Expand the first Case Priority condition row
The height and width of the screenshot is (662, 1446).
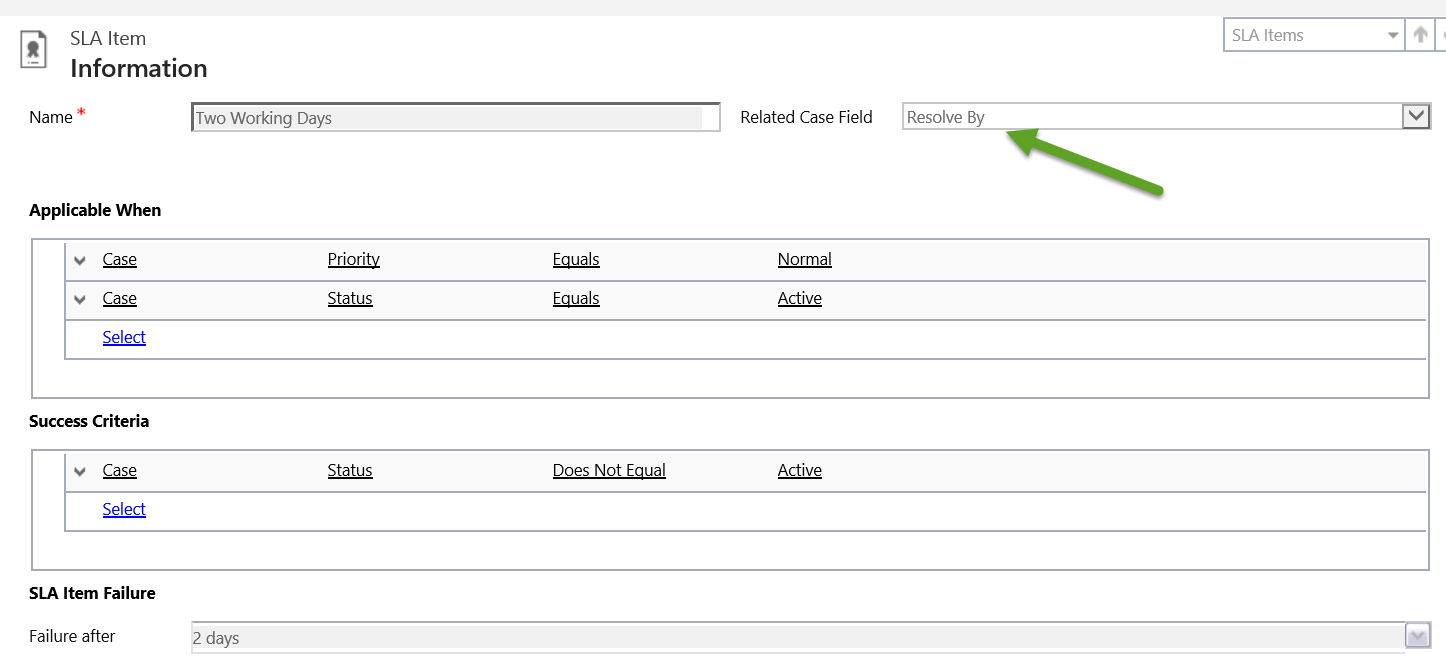[x=80, y=259]
